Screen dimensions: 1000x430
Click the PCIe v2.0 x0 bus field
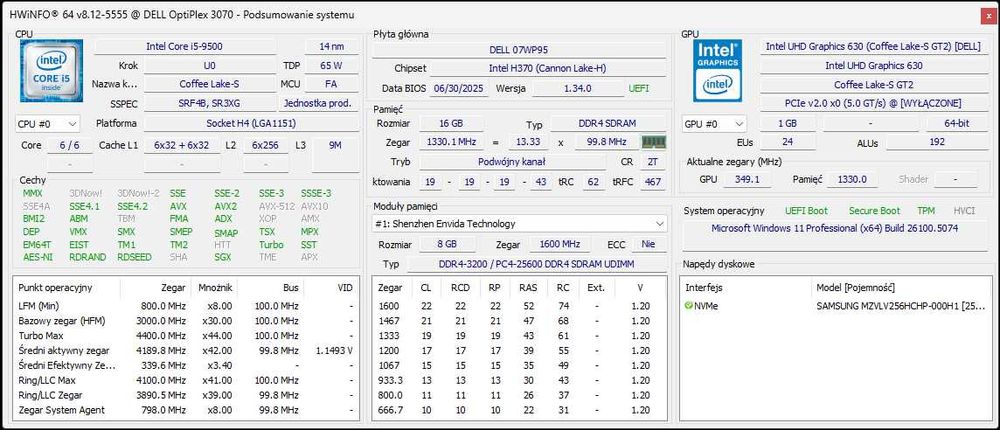(872, 103)
